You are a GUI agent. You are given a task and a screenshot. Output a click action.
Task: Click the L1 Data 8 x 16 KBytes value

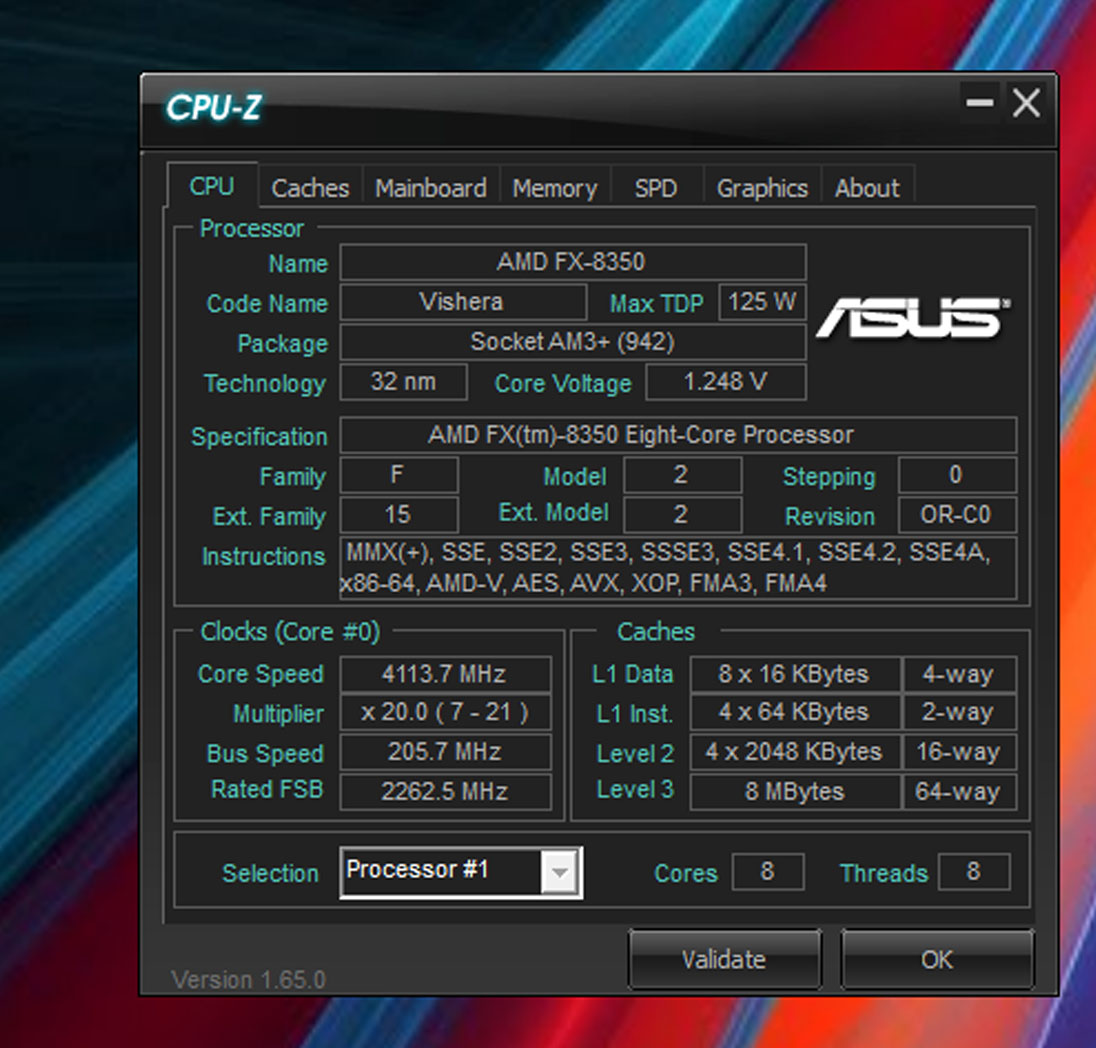click(x=795, y=674)
